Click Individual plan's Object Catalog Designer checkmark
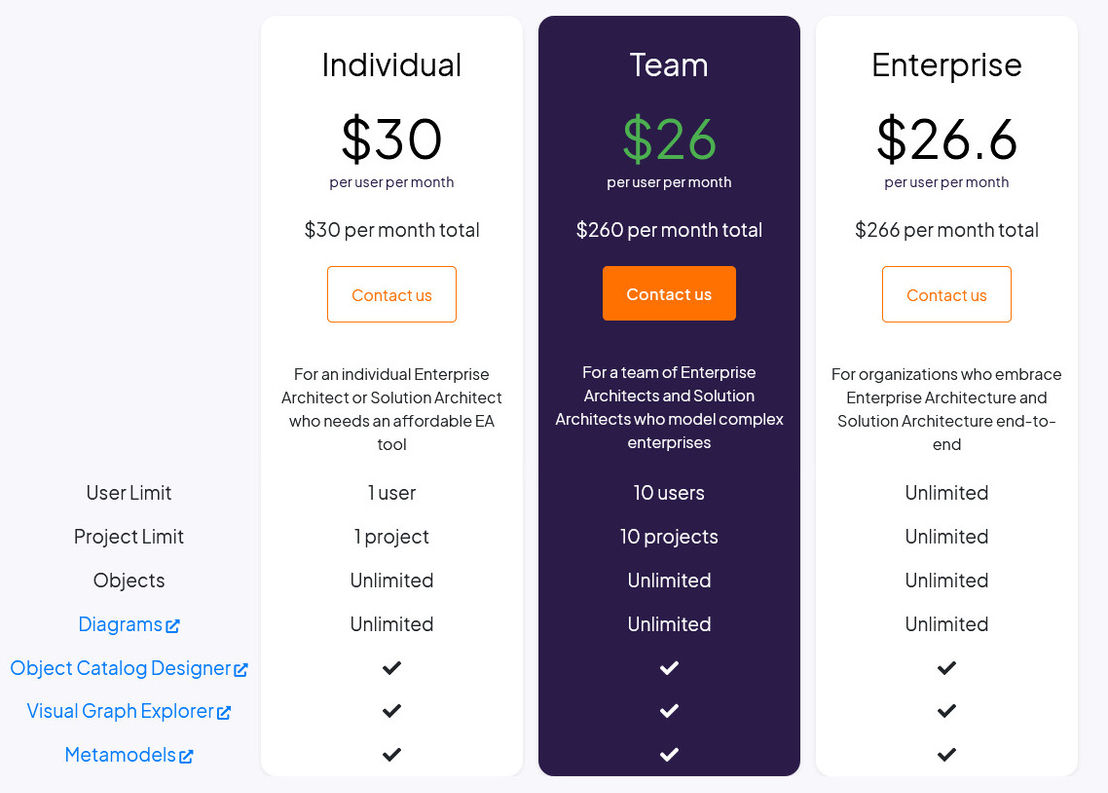Screen dimensions: 1108x793 391,668
